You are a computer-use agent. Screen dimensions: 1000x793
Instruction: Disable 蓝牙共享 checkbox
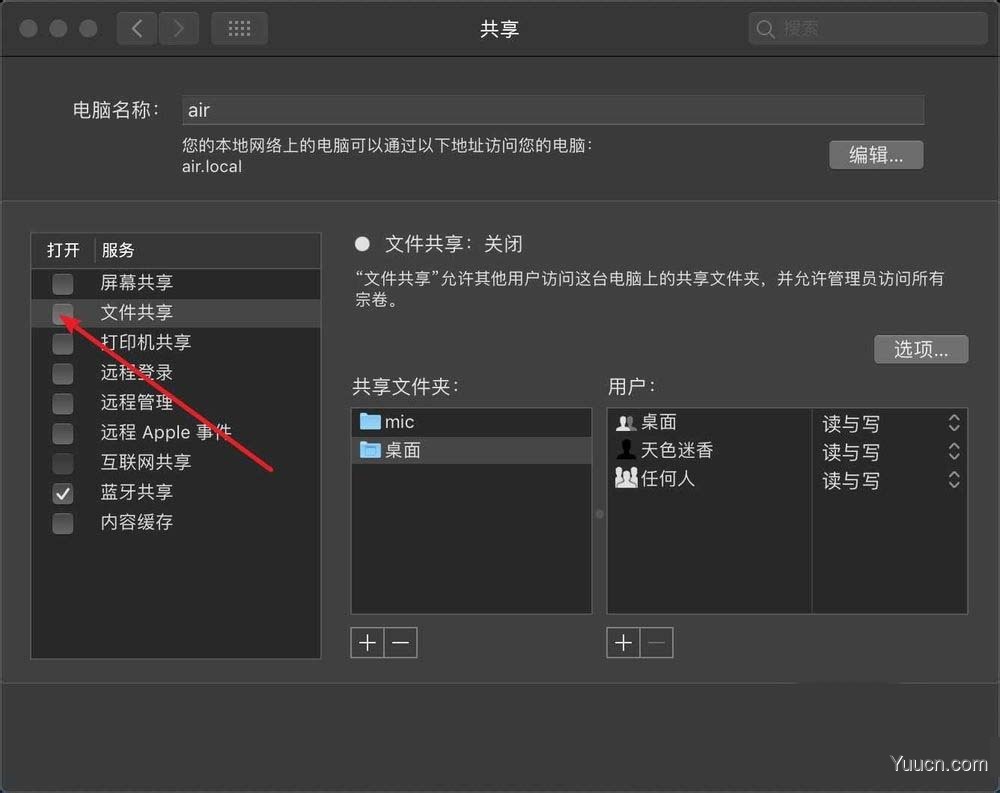coord(62,493)
